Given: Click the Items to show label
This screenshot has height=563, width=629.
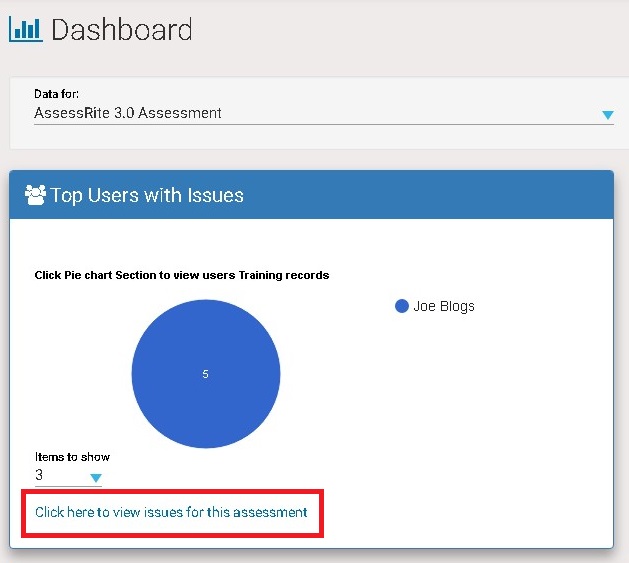Looking at the screenshot, I should coord(72,457).
